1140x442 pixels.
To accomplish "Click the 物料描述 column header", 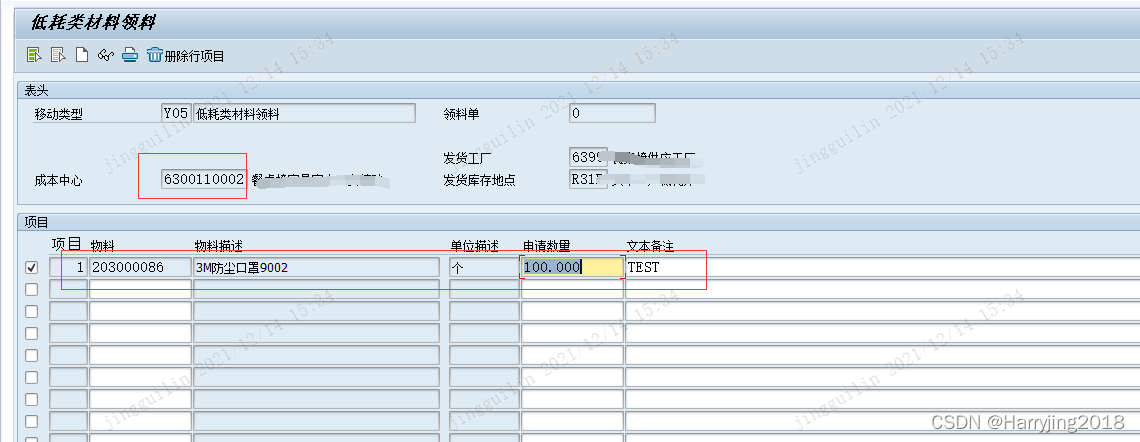I will [x=217, y=246].
